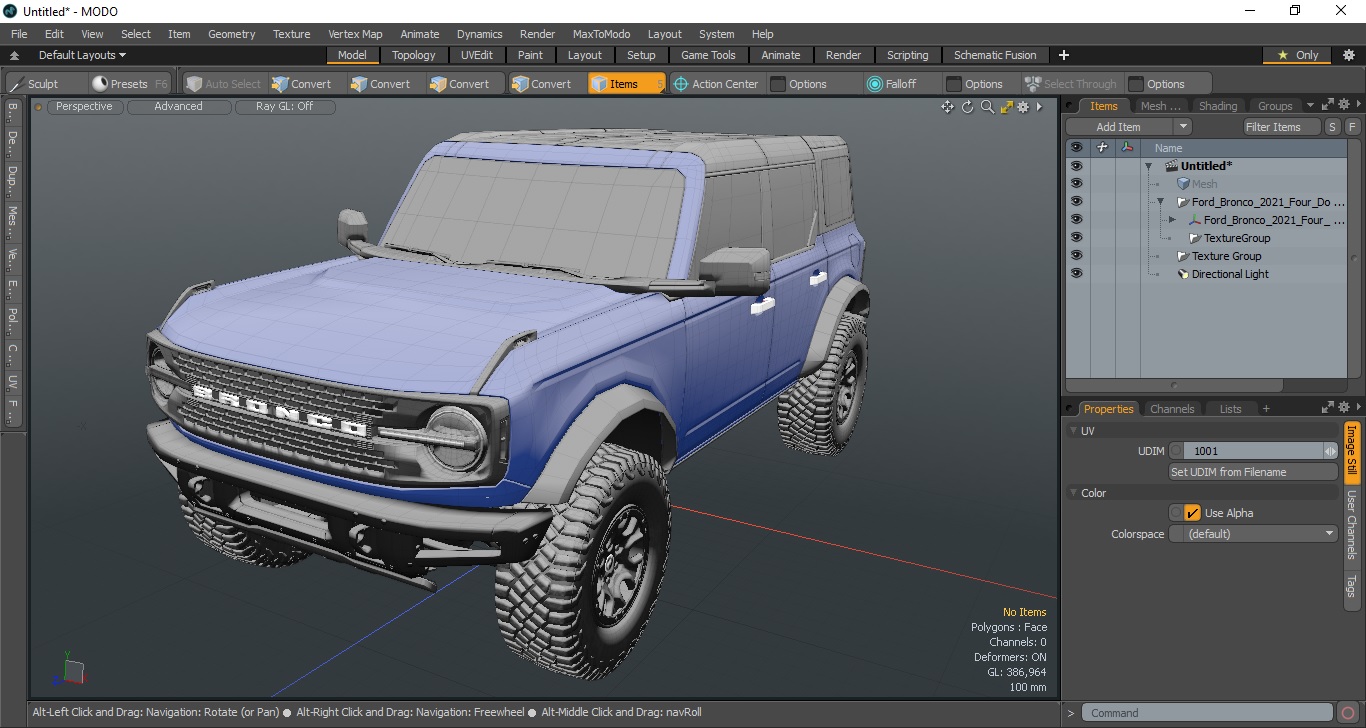Click the eye icon in the list header
The height and width of the screenshot is (728, 1366).
(x=1076, y=147)
